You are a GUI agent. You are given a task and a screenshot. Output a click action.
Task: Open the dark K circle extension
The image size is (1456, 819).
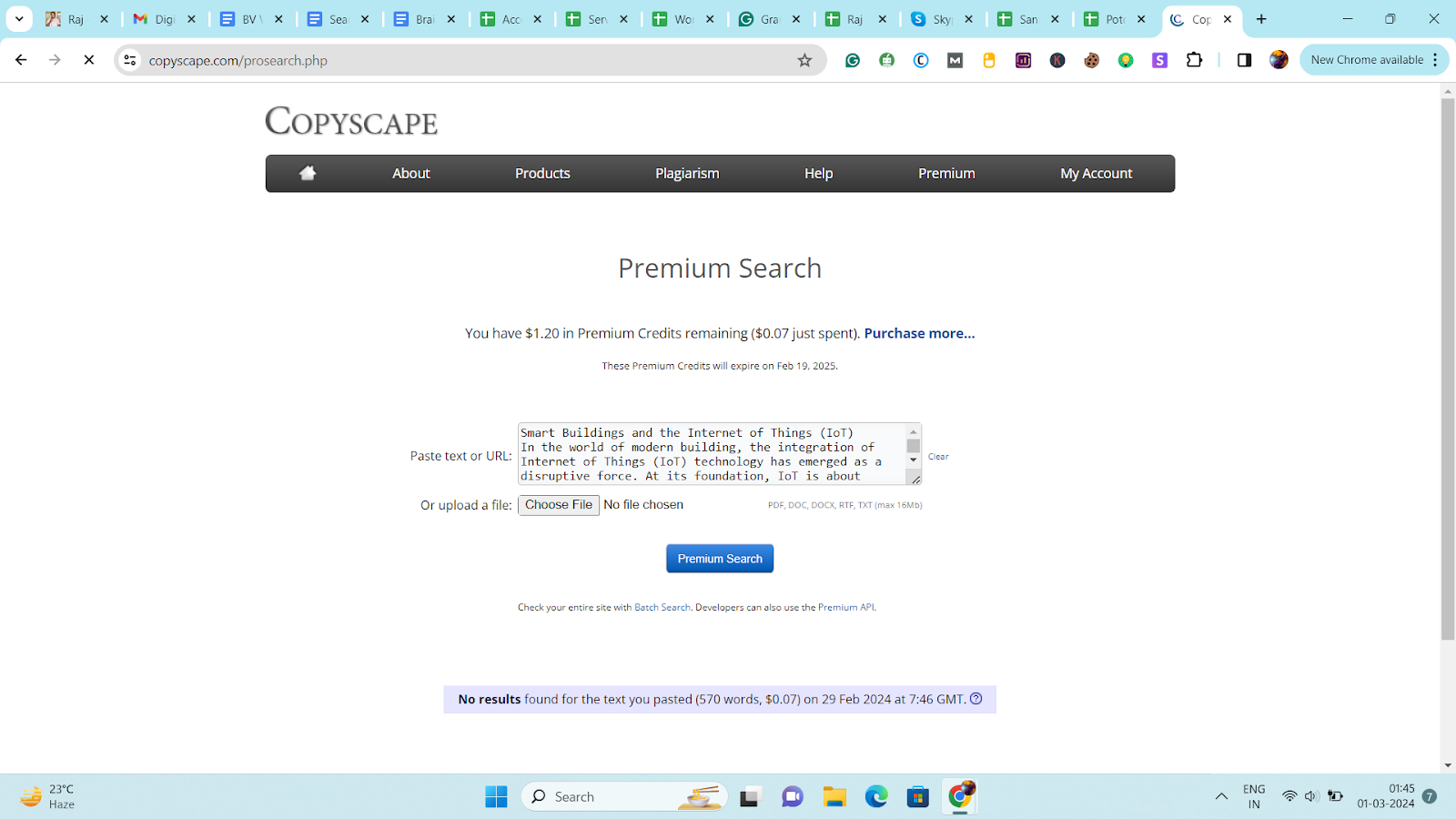click(x=1057, y=60)
